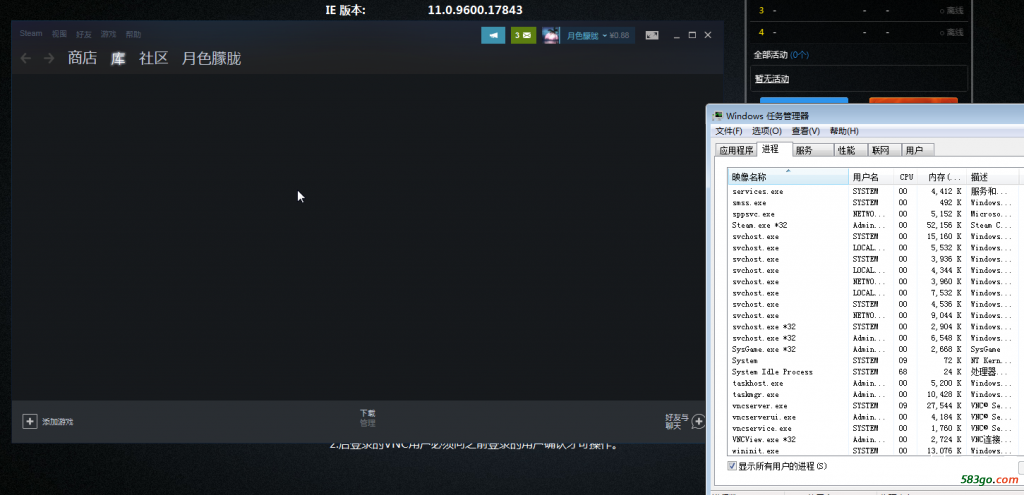Sort processes by 映像名称 column
This screenshot has width=1024, height=495.
pos(788,177)
